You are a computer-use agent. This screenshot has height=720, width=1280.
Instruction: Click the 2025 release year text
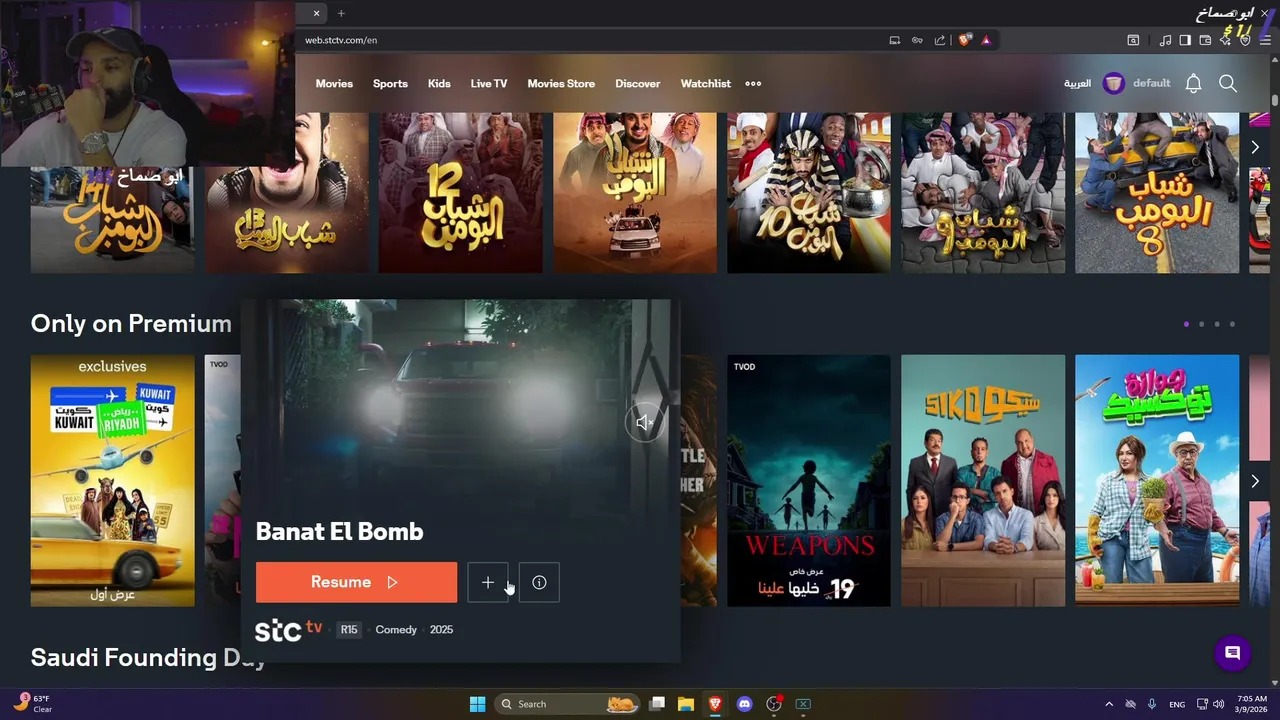tap(441, 630)
